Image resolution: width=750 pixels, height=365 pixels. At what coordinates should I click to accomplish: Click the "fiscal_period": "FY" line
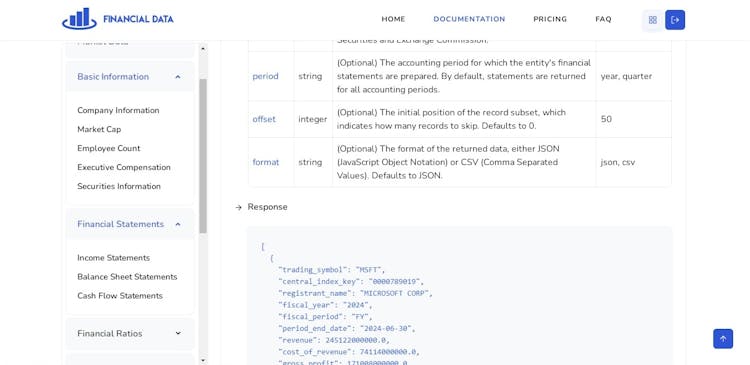tap(325, 317)
